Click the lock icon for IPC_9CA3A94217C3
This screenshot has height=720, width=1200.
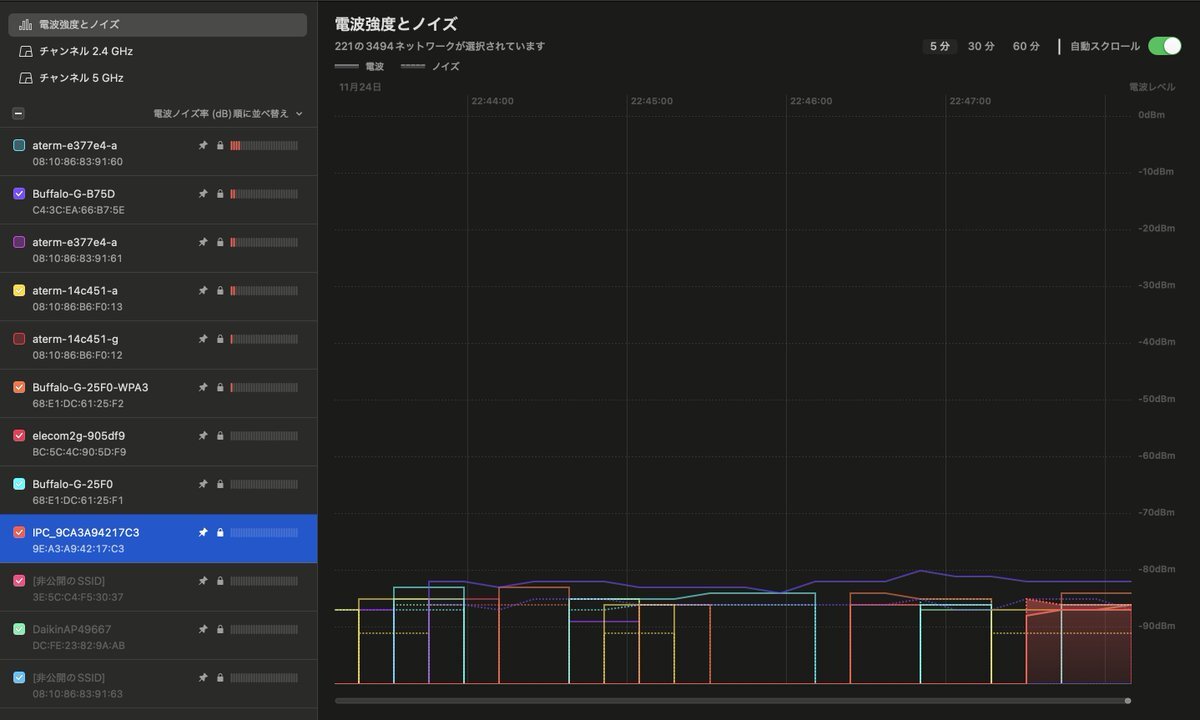click(x=219, y=533)
